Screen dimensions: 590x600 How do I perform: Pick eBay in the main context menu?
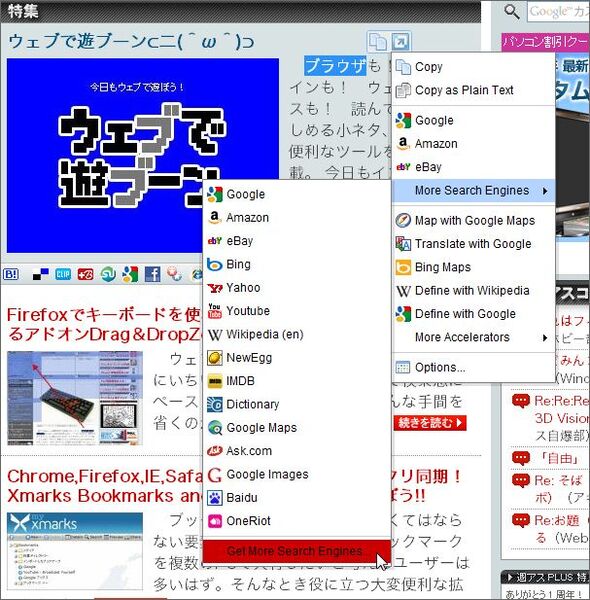[x=473, y=167]
